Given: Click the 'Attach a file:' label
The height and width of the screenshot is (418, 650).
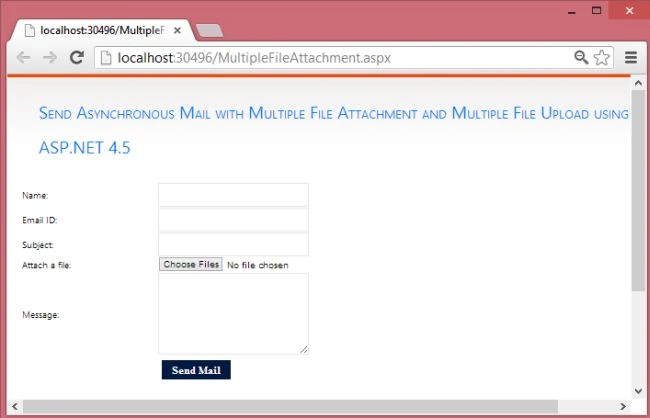Looking at the screenshot, I should point(46,265).
